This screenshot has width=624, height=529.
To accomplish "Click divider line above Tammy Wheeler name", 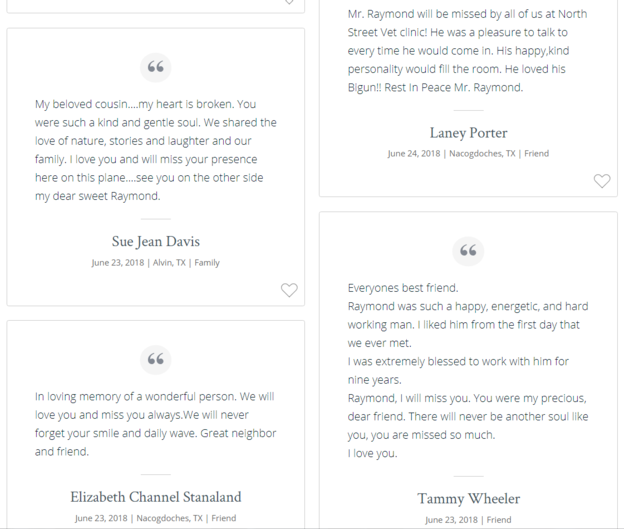I will (x=468, y=476).
